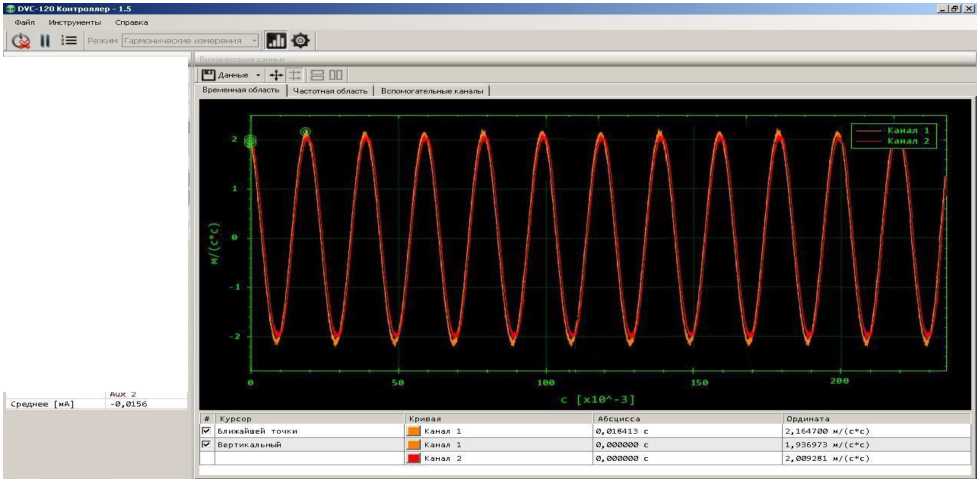Screen dimensions: 980x482
Task: Click the Среднее [мА] row label
Action: [42, 404]
